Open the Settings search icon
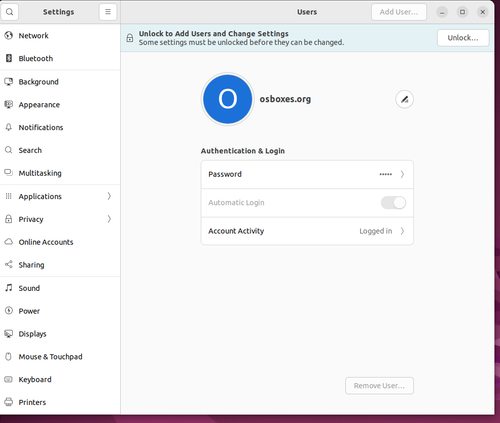This screenshot has width=500, height=423. click(9, 12)
